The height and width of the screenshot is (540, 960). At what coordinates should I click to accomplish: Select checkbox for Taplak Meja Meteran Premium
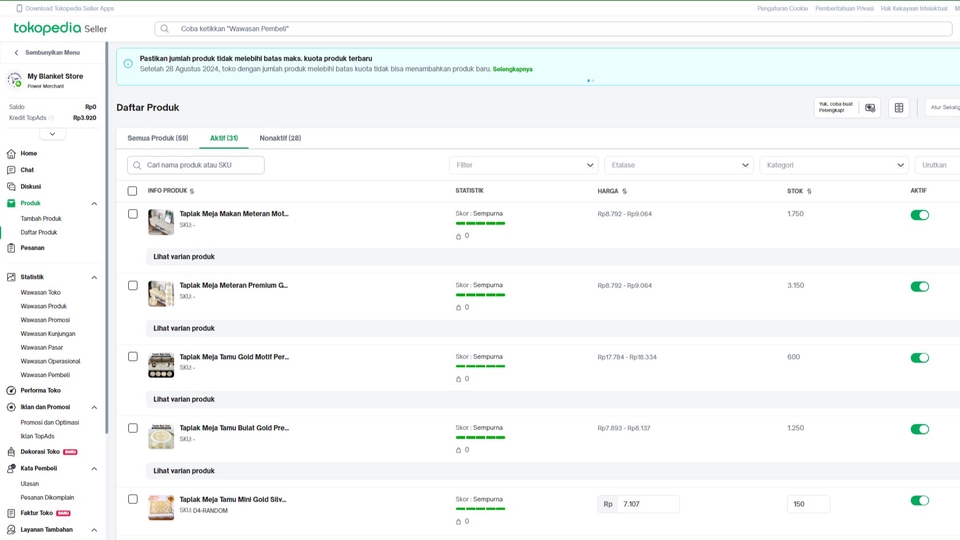133,285
